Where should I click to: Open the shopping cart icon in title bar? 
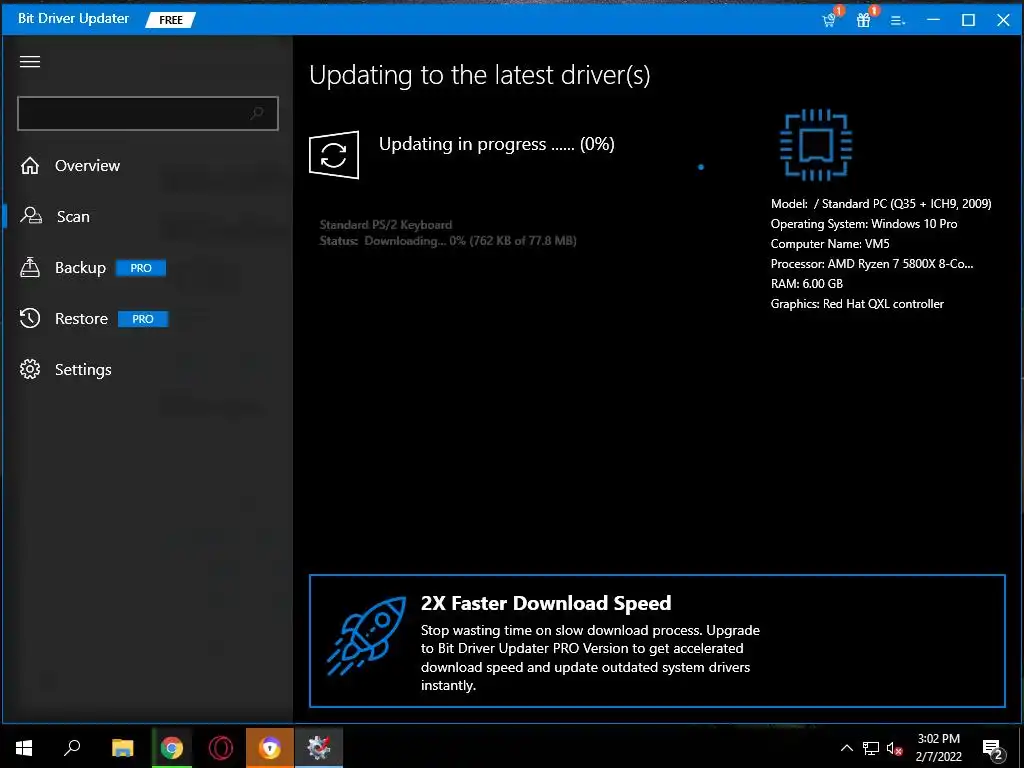pos(830,19)
